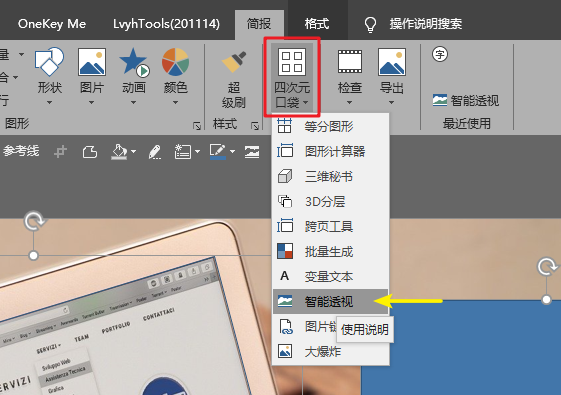Open the pen color dropdown arrow
This screenshot has height=395, width=561.
click(233, 152)
